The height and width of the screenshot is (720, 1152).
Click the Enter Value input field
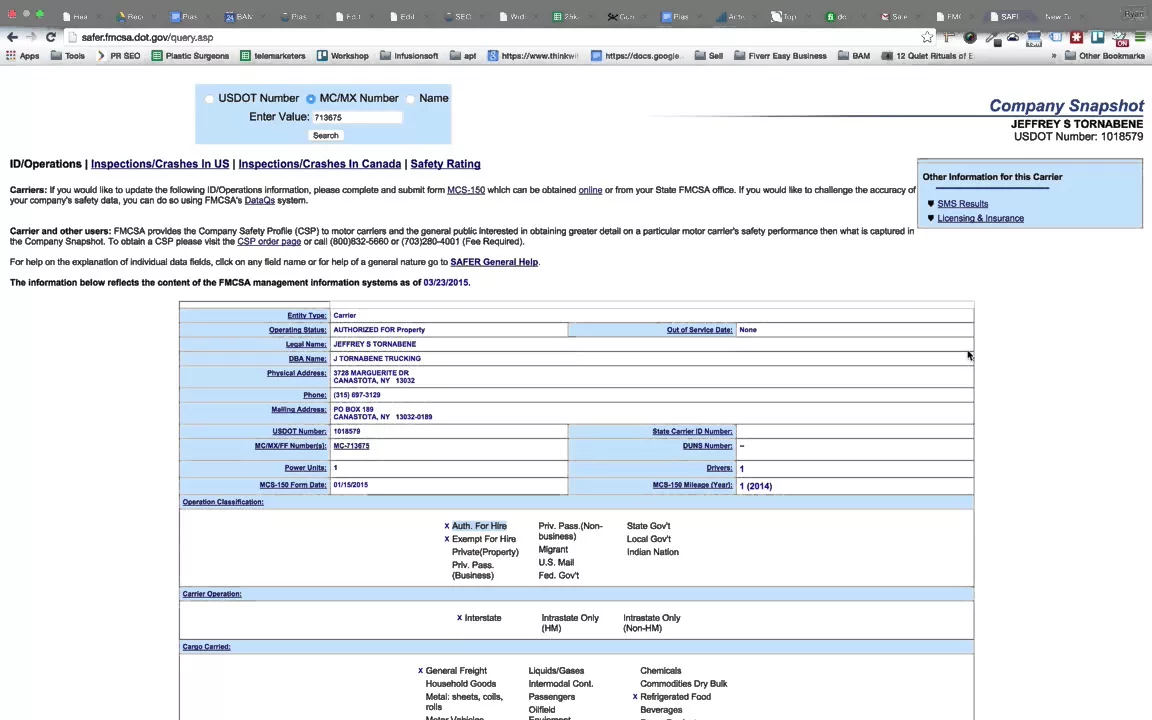[357, 117]
